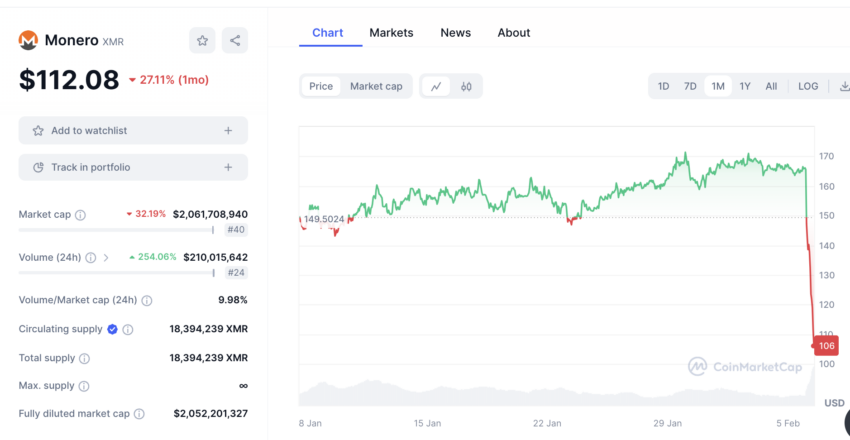Click the watchlist star icon in button
Screen dimensions: 850x440
(38, 131)
